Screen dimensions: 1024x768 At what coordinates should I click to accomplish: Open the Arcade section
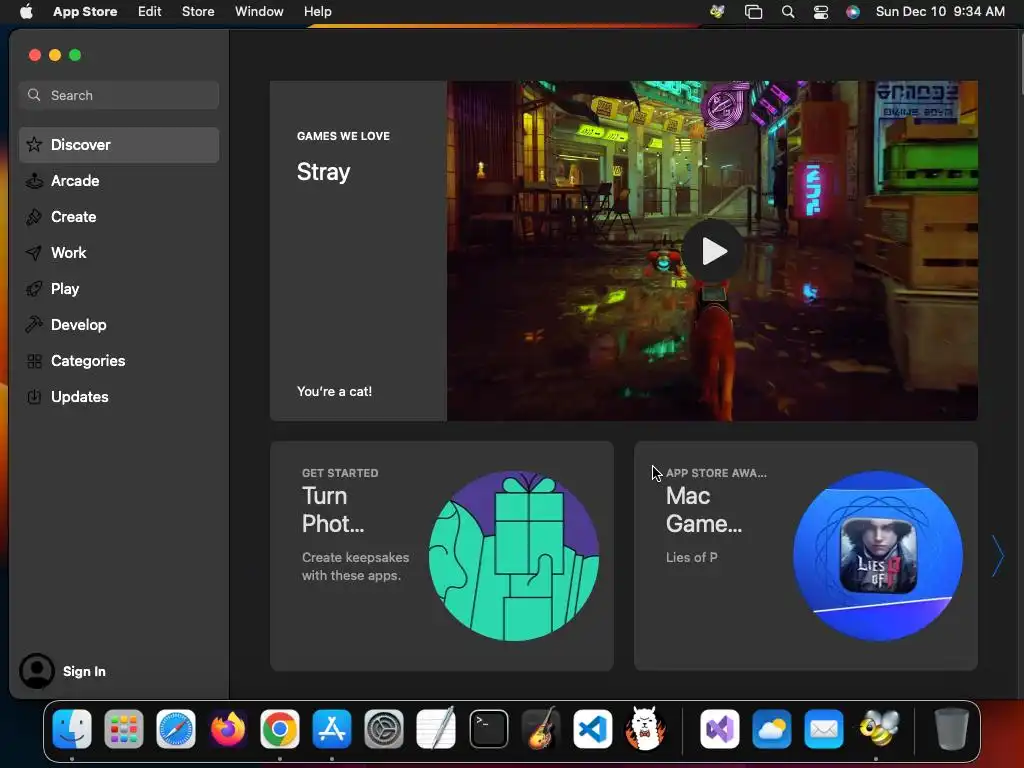tap(119, 181)
